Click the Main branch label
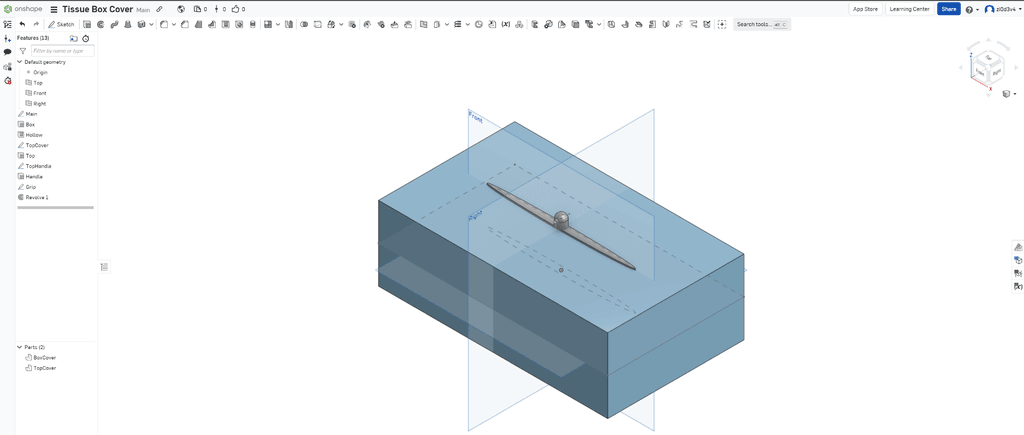Image resolution: width=1024 pixels, height=435 pixels. click(143, 10)
